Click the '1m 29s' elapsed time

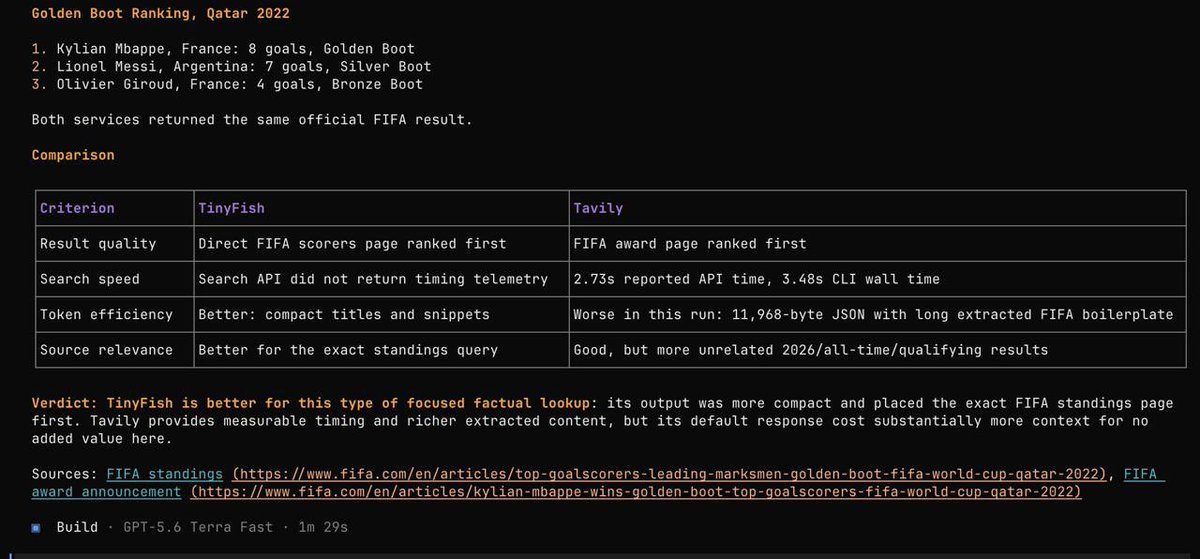pyautogui.click(x=323, y=527)
